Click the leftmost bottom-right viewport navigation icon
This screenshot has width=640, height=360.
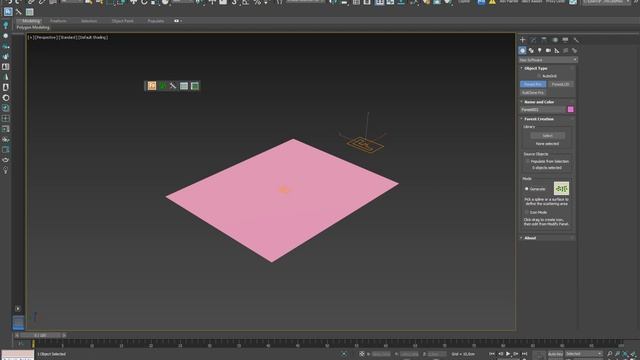pyautogui.click(x=610, y=354)
